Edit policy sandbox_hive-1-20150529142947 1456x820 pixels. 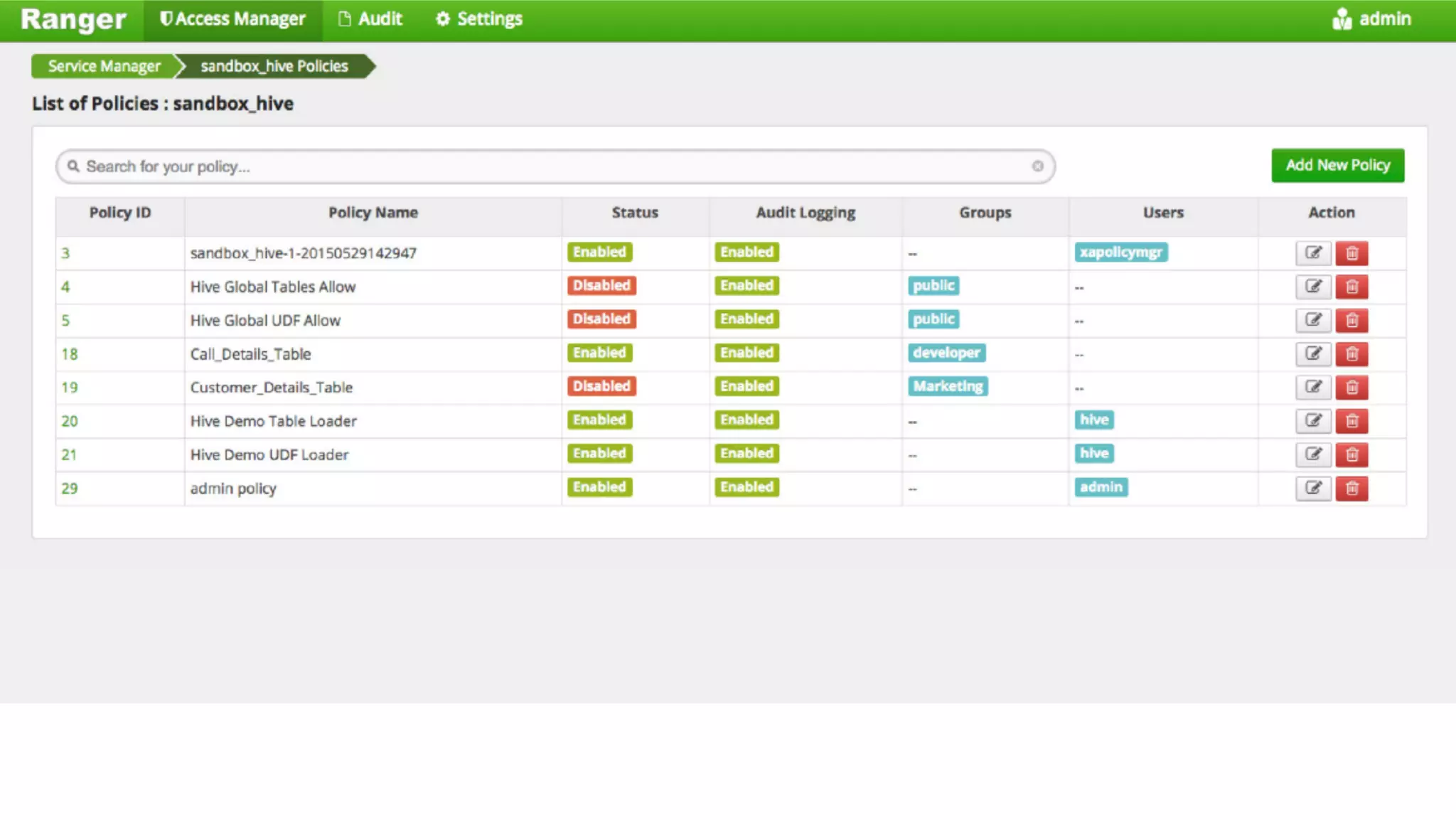click(1312, 253)
